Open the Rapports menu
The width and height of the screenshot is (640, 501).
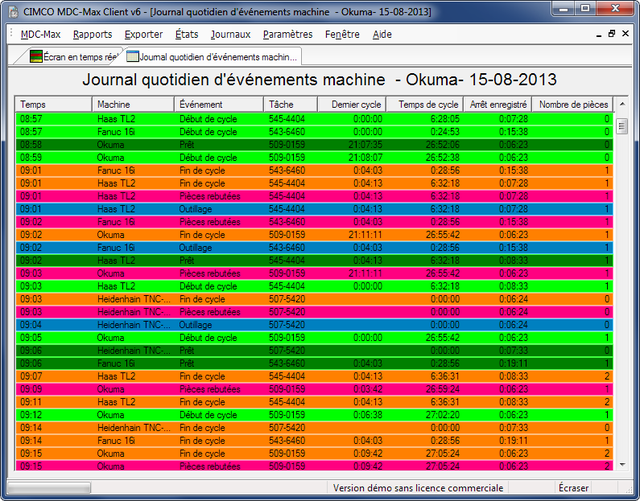[x=93, y=34]
